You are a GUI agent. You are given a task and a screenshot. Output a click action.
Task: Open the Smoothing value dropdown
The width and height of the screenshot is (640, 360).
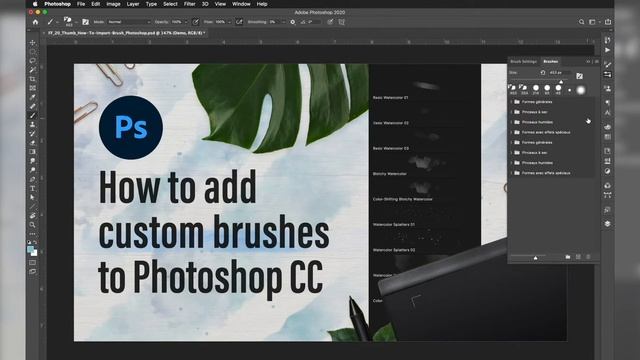(x=283, y=22)
